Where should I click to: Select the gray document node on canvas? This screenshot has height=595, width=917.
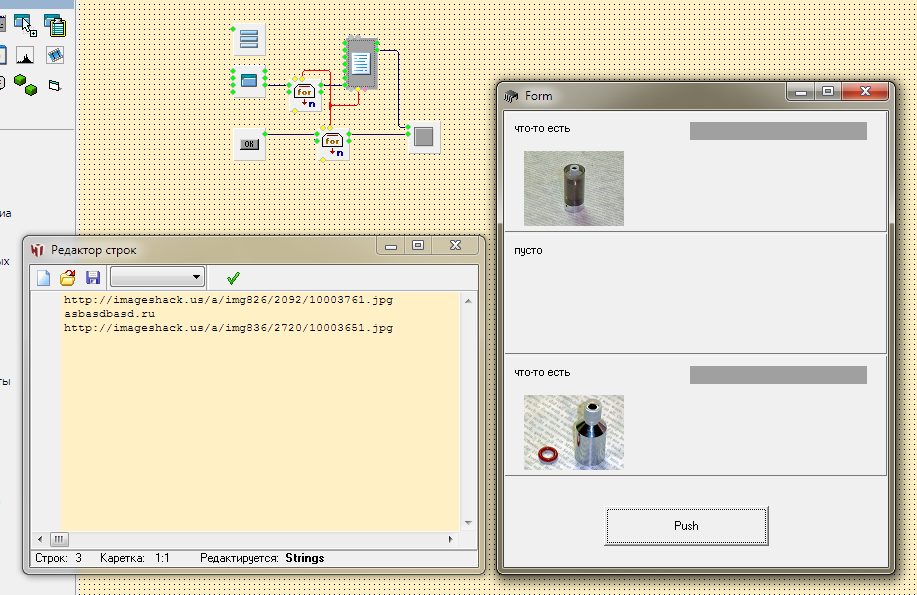tap(361, 63)
